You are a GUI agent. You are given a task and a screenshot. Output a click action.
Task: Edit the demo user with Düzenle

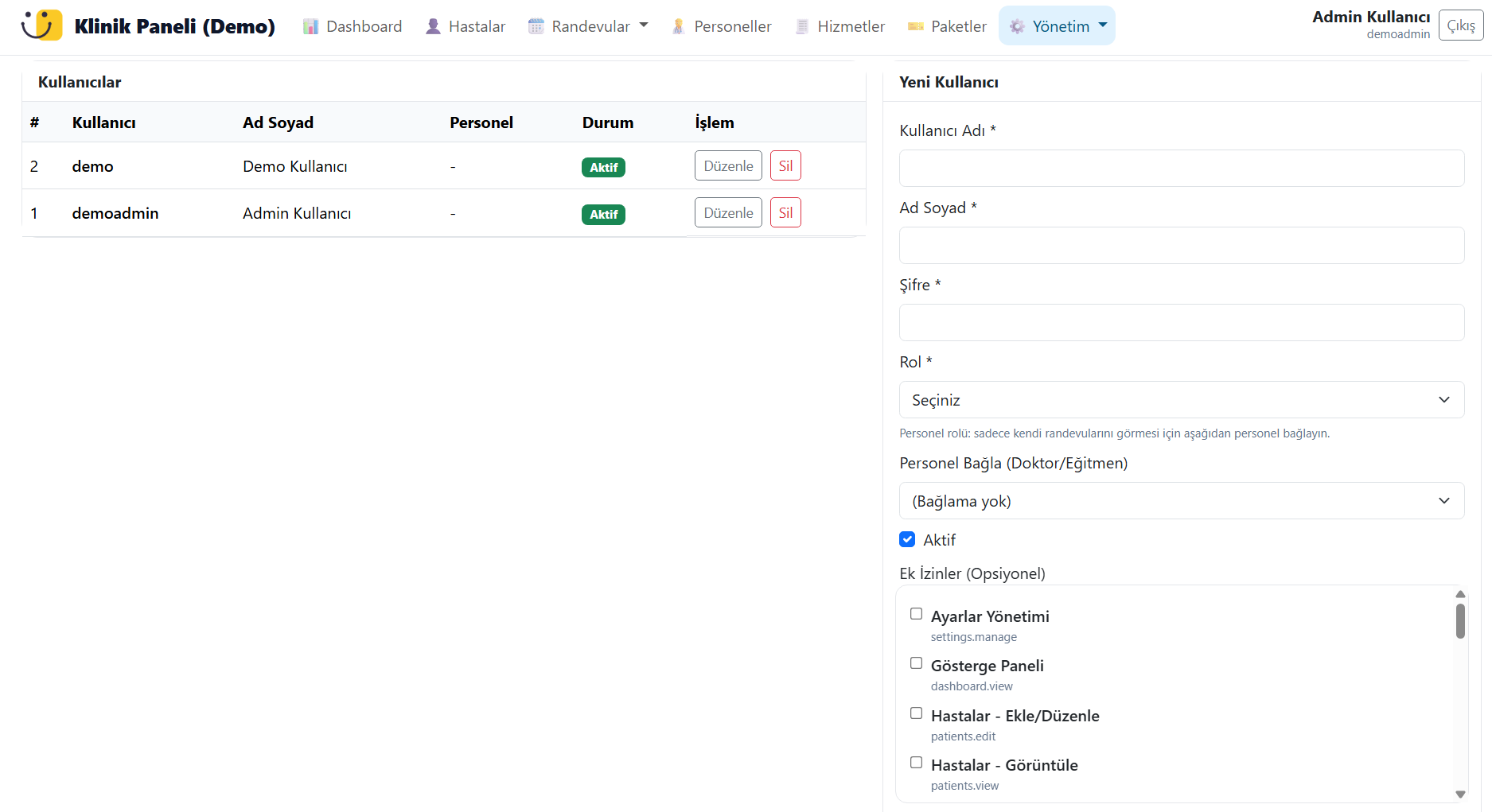(x=728, y=166)
